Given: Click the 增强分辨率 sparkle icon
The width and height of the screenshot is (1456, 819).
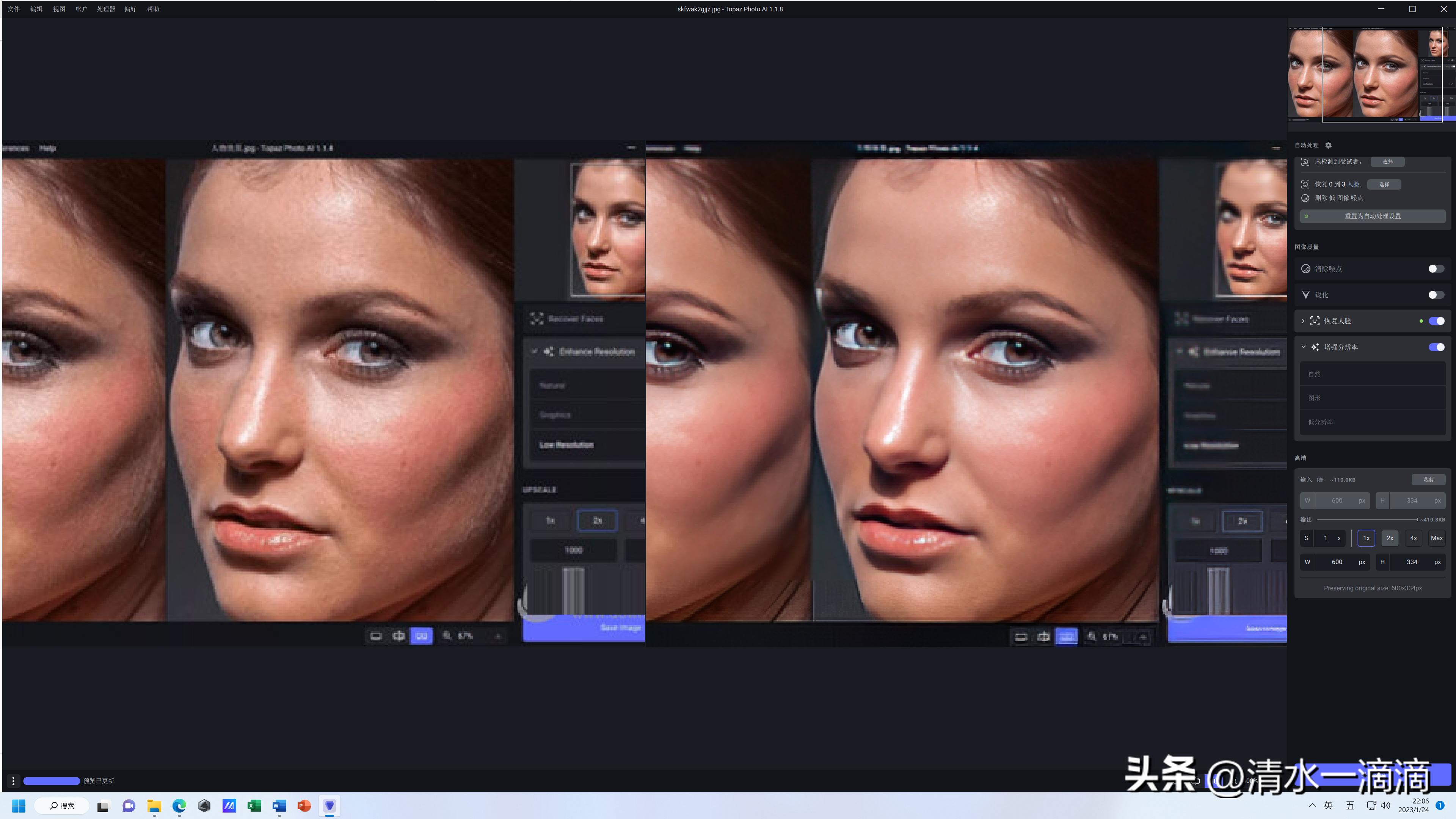Looking at the screenshot, I should [x=1315, y=347].
